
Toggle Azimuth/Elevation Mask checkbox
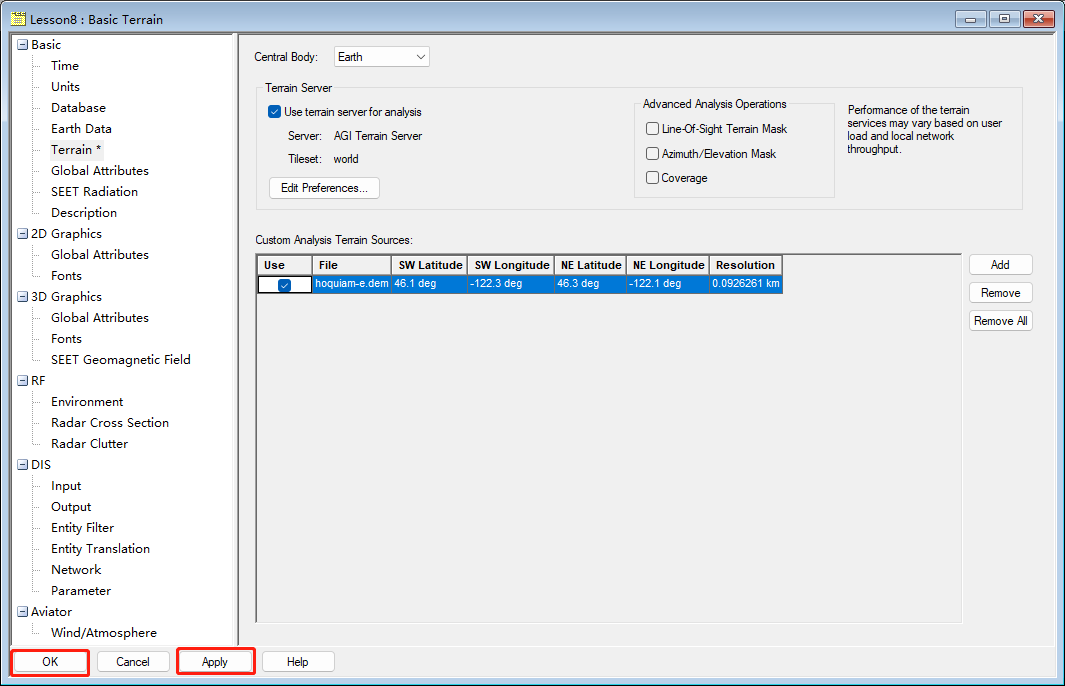coord(653,154)
